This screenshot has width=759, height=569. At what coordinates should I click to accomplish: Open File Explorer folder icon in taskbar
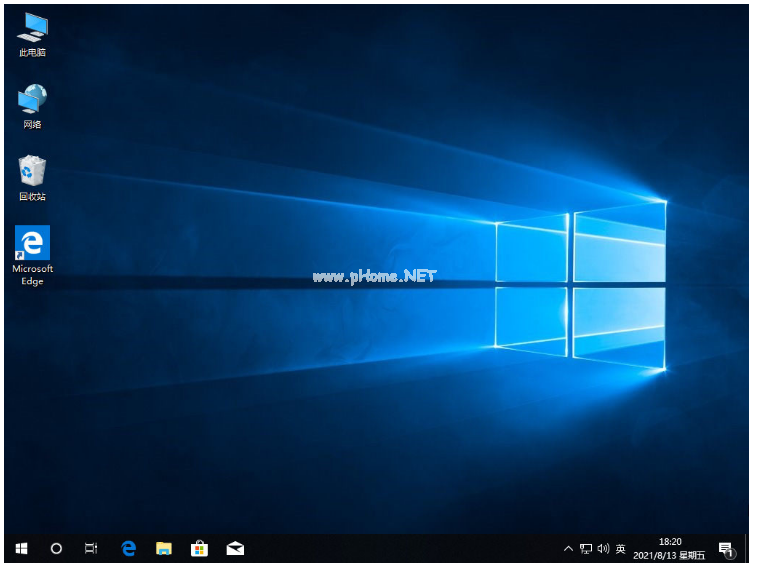coord(164,548)
